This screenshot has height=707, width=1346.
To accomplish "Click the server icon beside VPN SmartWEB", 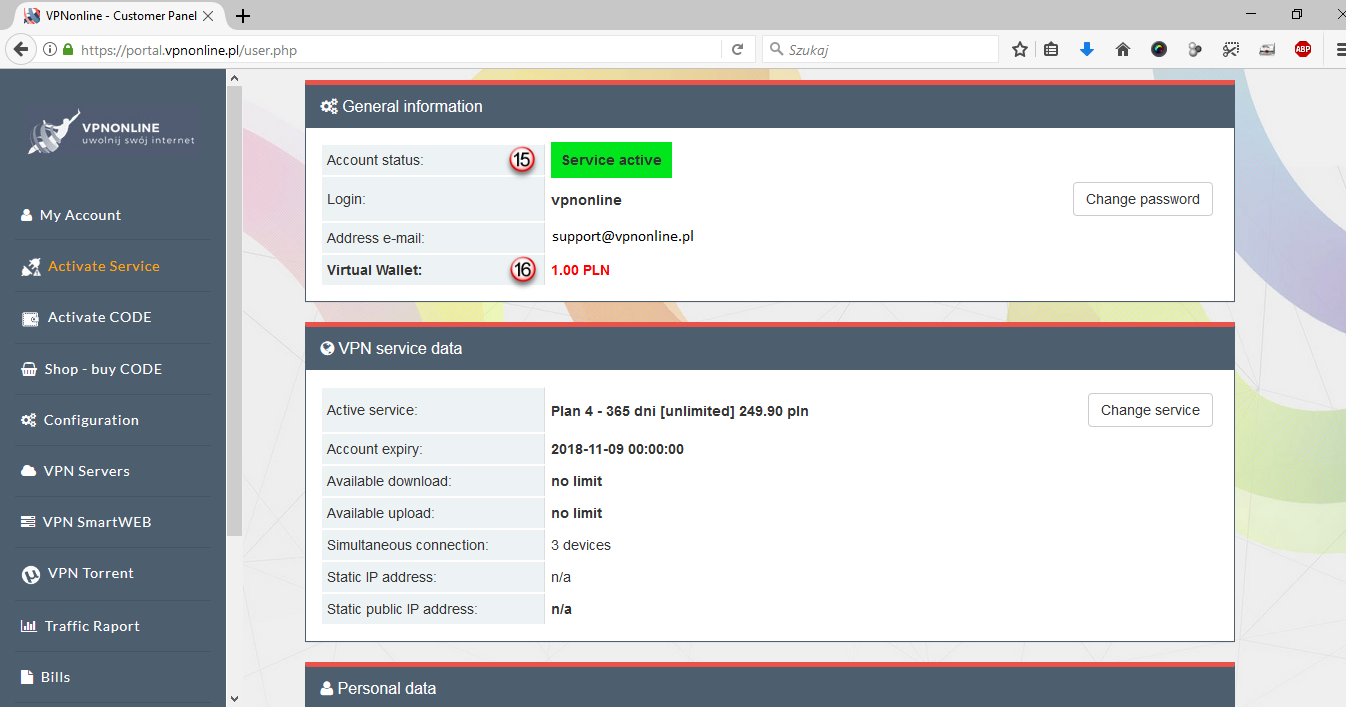I will (28, 522).
